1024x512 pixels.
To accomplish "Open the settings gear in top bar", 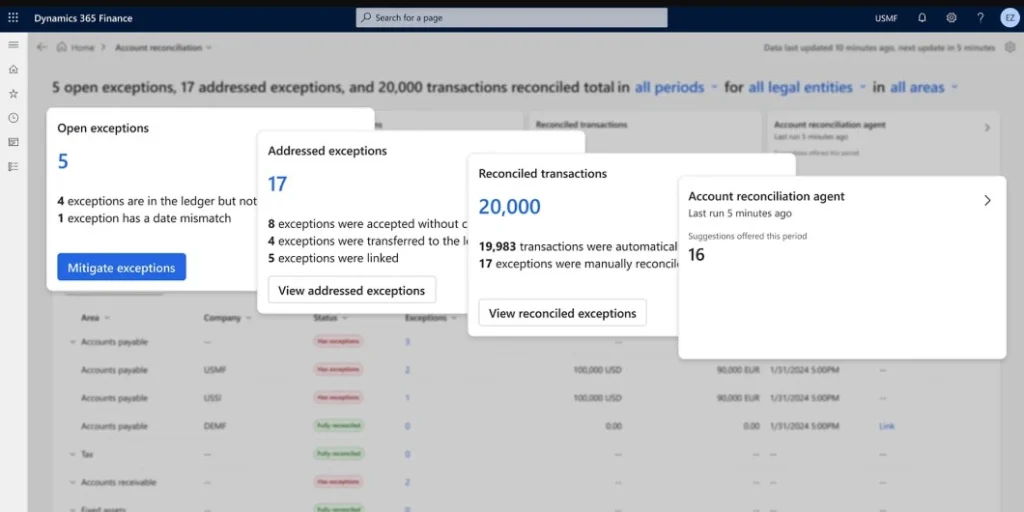I will coord(952,18).
